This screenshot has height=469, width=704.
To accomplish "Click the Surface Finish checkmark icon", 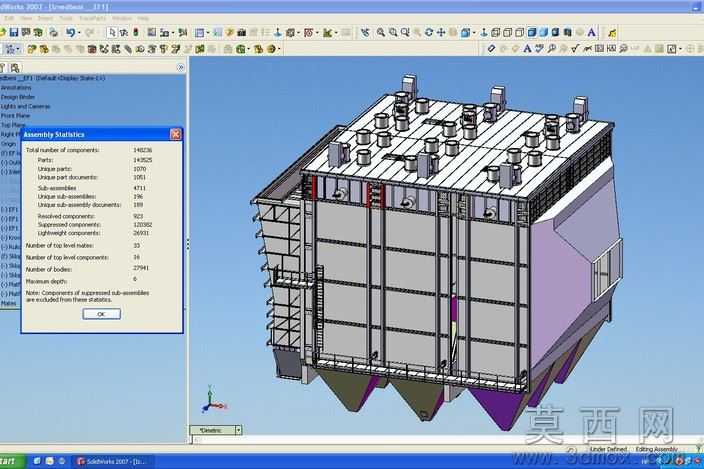I will [x=575, y=48].
